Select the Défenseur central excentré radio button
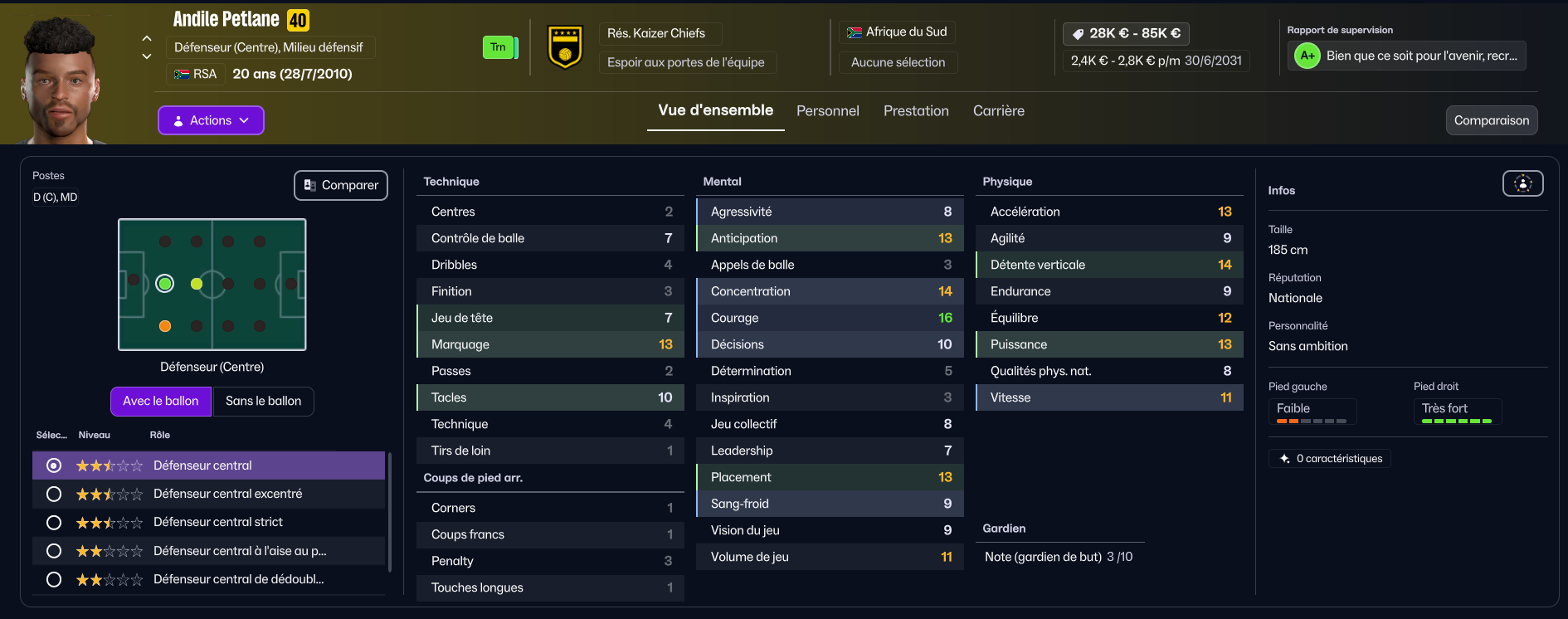Image resolution: width=1568 pixels, height=619 pixels. click(54, 494)
